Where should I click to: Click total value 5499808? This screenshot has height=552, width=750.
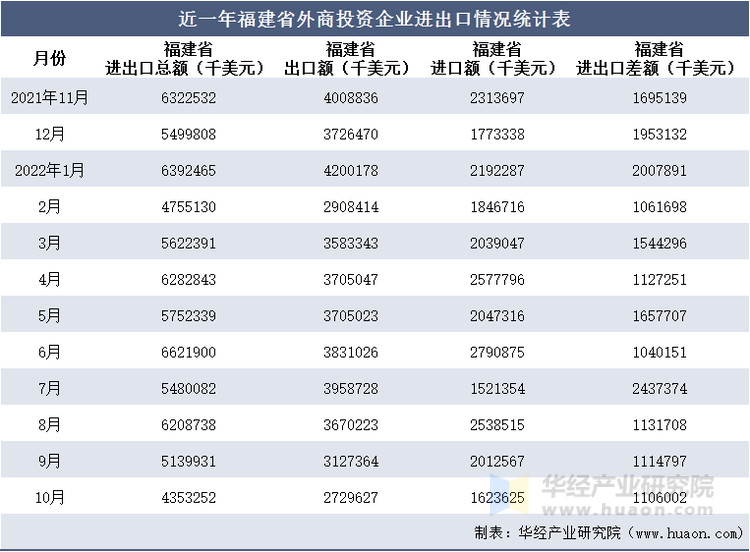pyautogui.click(x=188, y=134)
